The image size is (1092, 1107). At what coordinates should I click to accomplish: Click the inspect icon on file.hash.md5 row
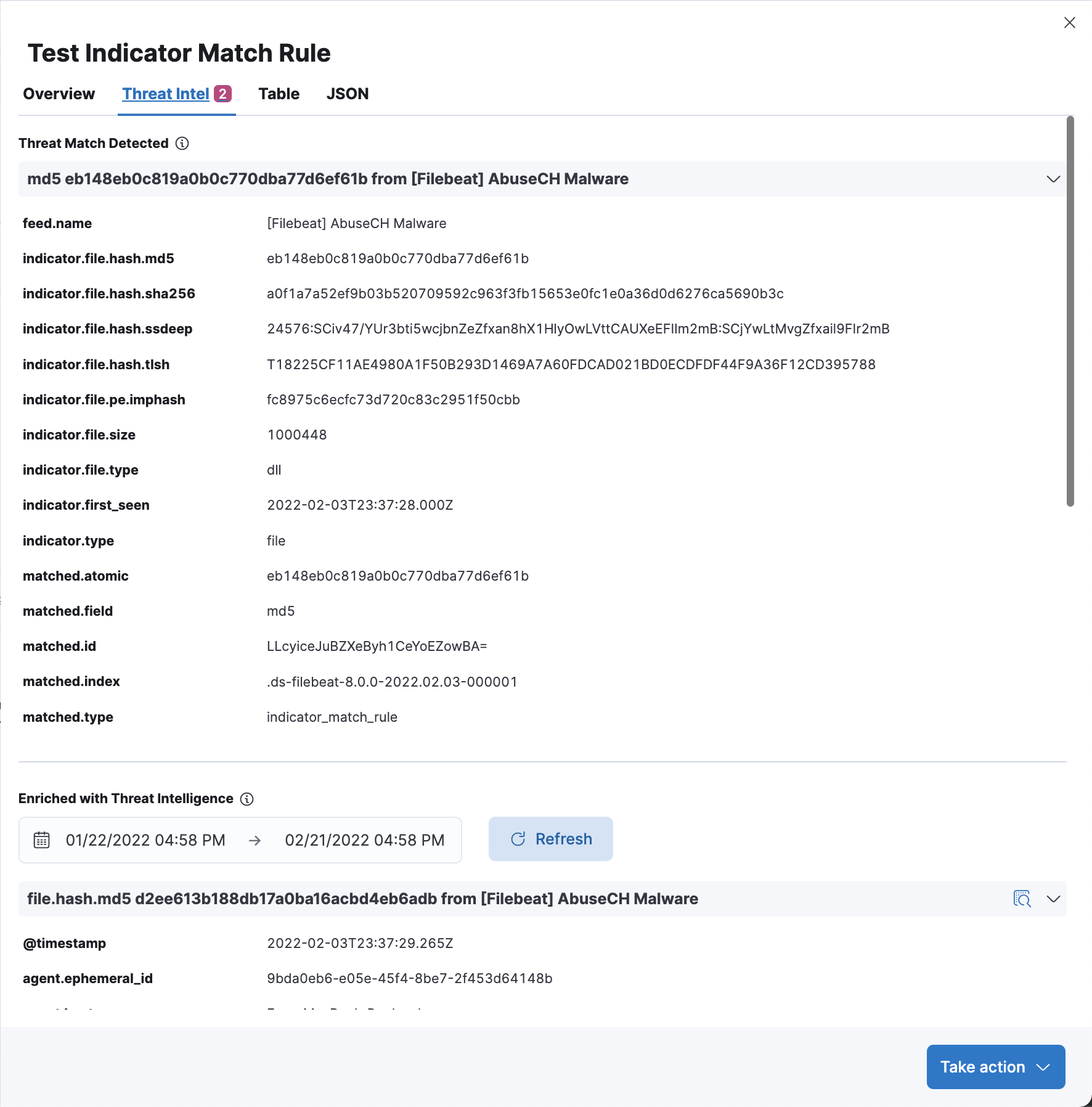[1022, 899]
